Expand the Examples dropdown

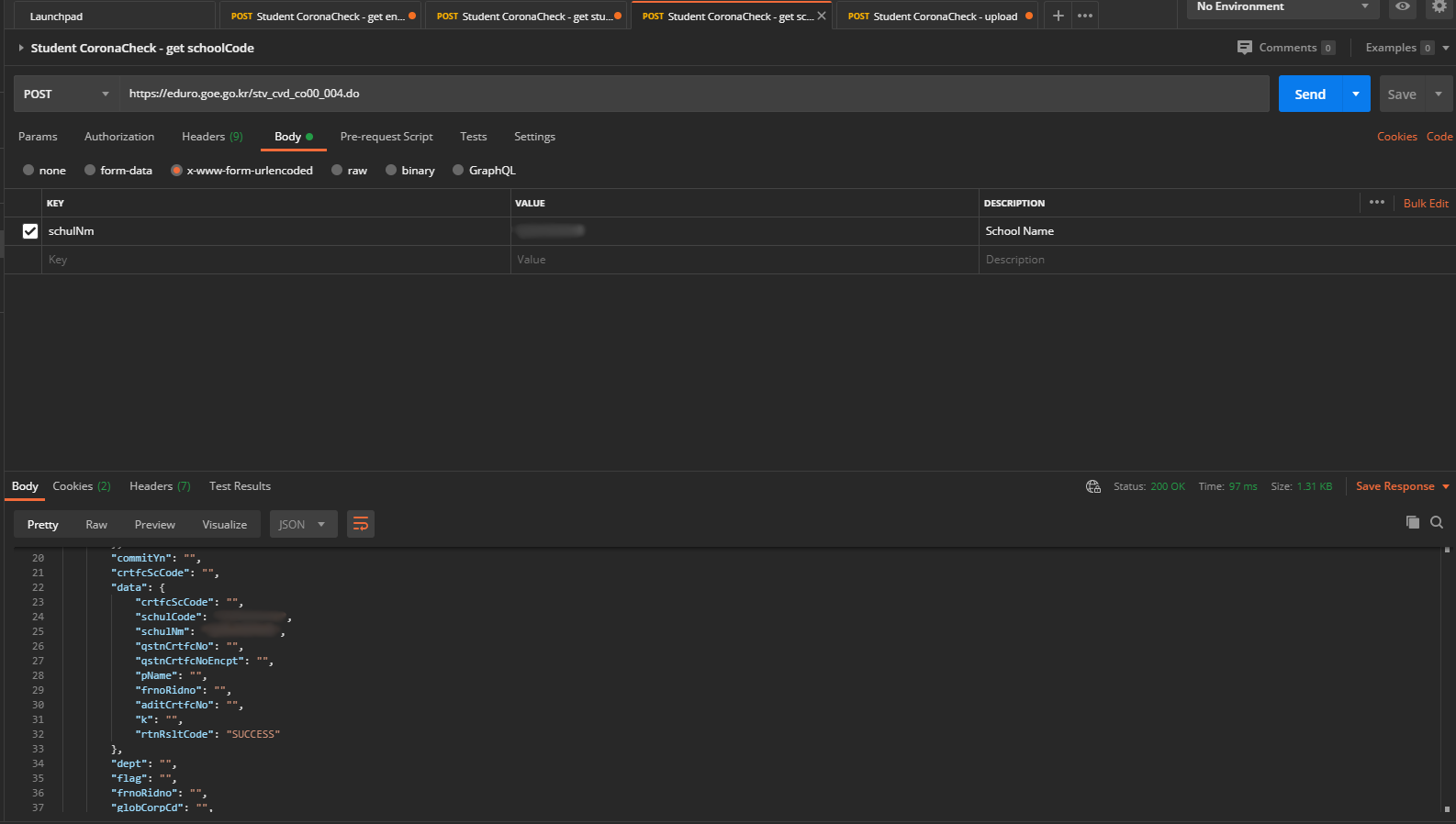click(x=1446, y=48)
